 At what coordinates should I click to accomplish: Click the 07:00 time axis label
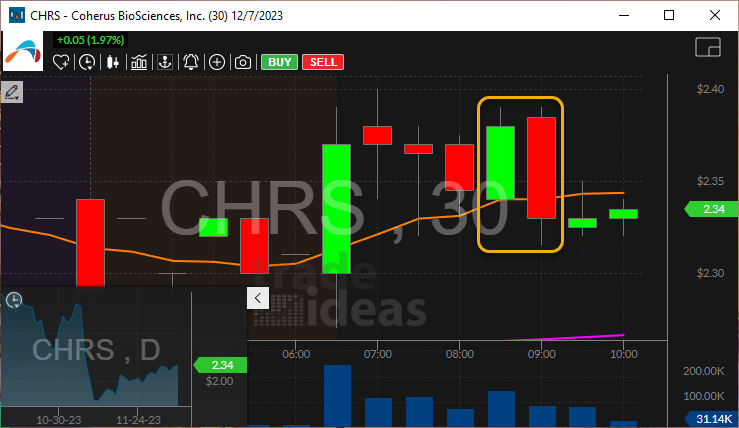(378, 354)
